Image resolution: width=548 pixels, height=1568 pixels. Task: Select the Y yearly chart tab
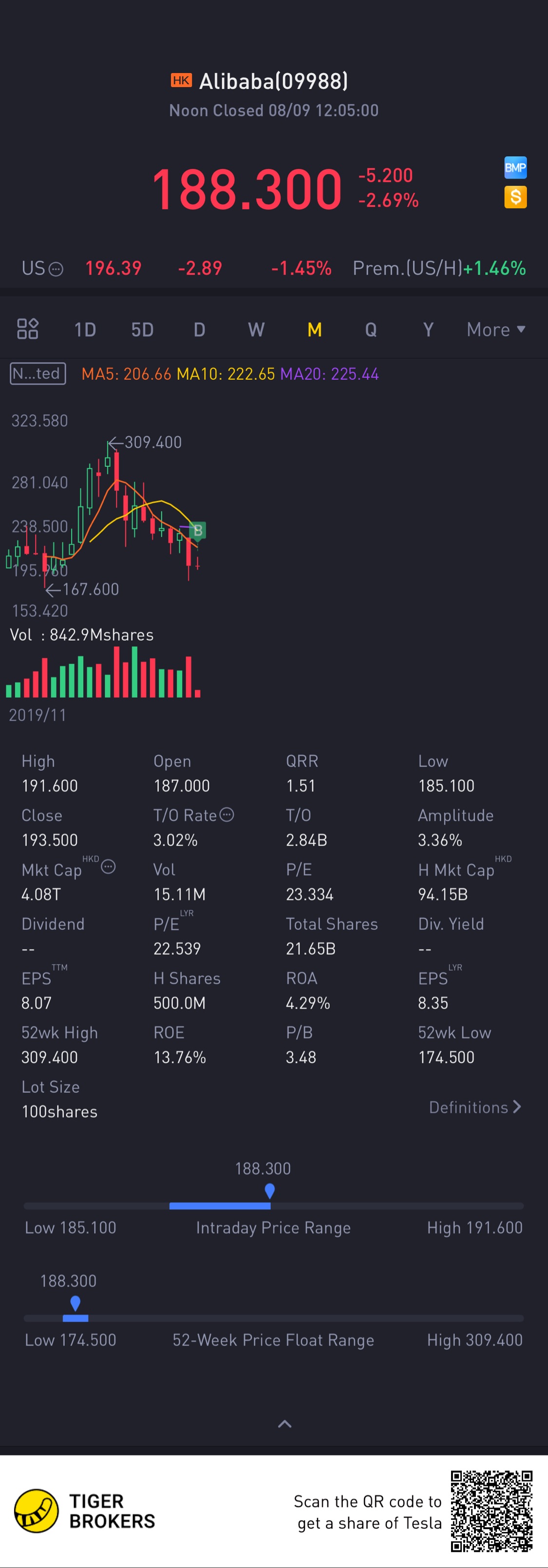428,329
